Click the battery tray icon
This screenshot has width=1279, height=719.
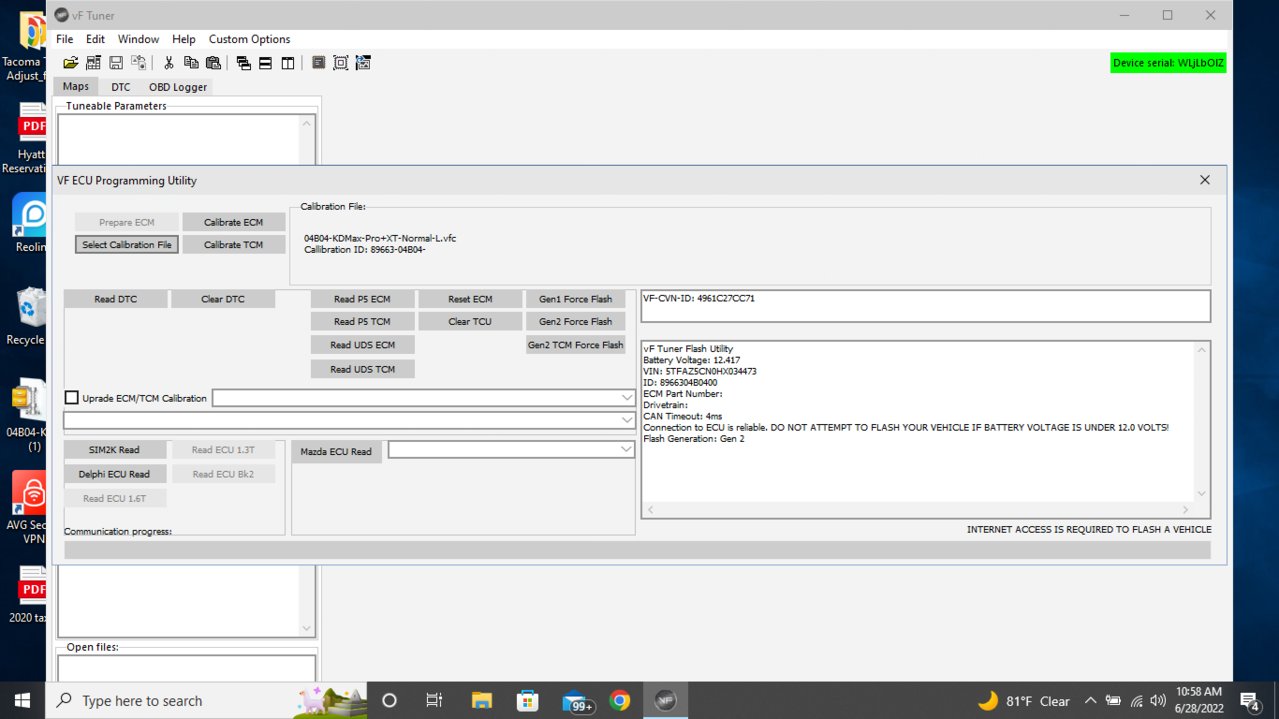pos(1112,700)
